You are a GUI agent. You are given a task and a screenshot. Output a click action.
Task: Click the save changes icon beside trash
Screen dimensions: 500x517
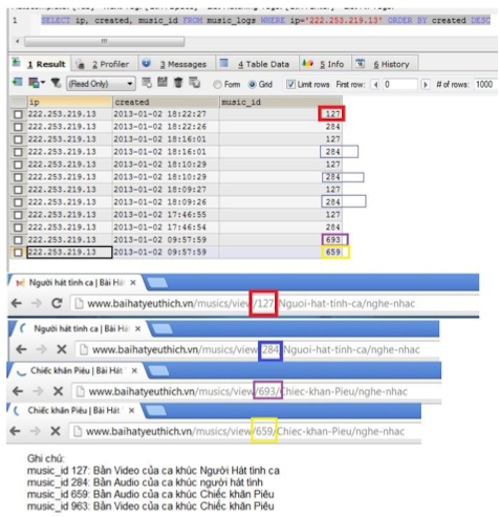[162, 82]
